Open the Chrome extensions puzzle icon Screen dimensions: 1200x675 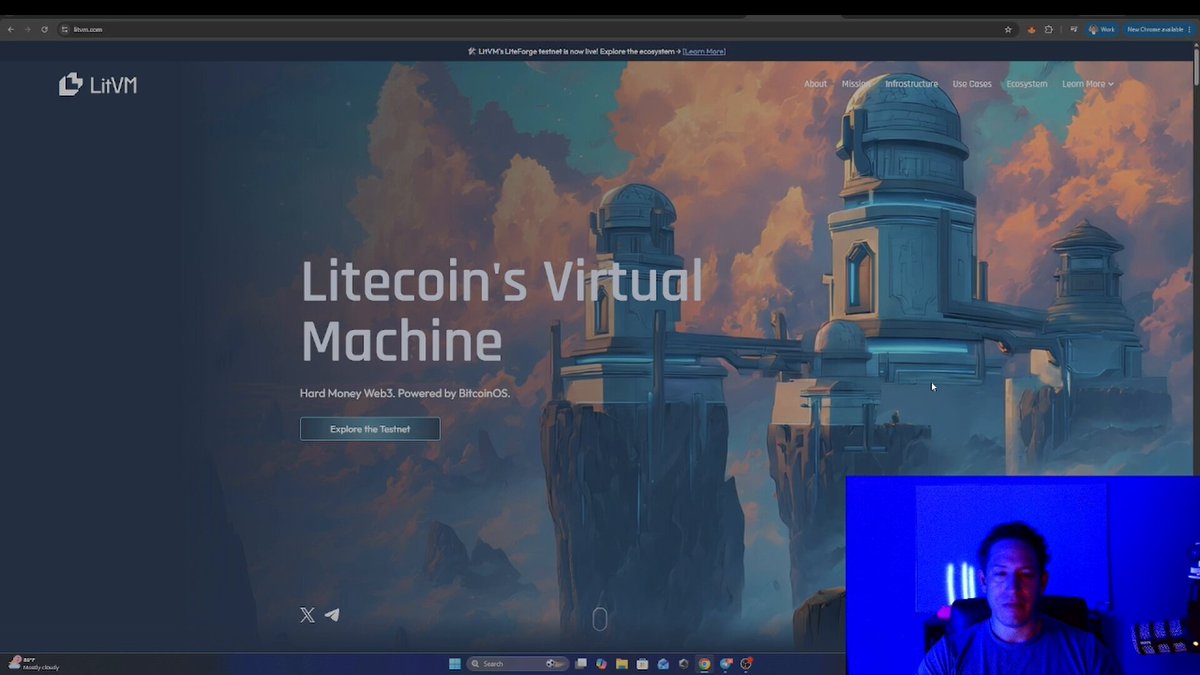(1048, 29)
